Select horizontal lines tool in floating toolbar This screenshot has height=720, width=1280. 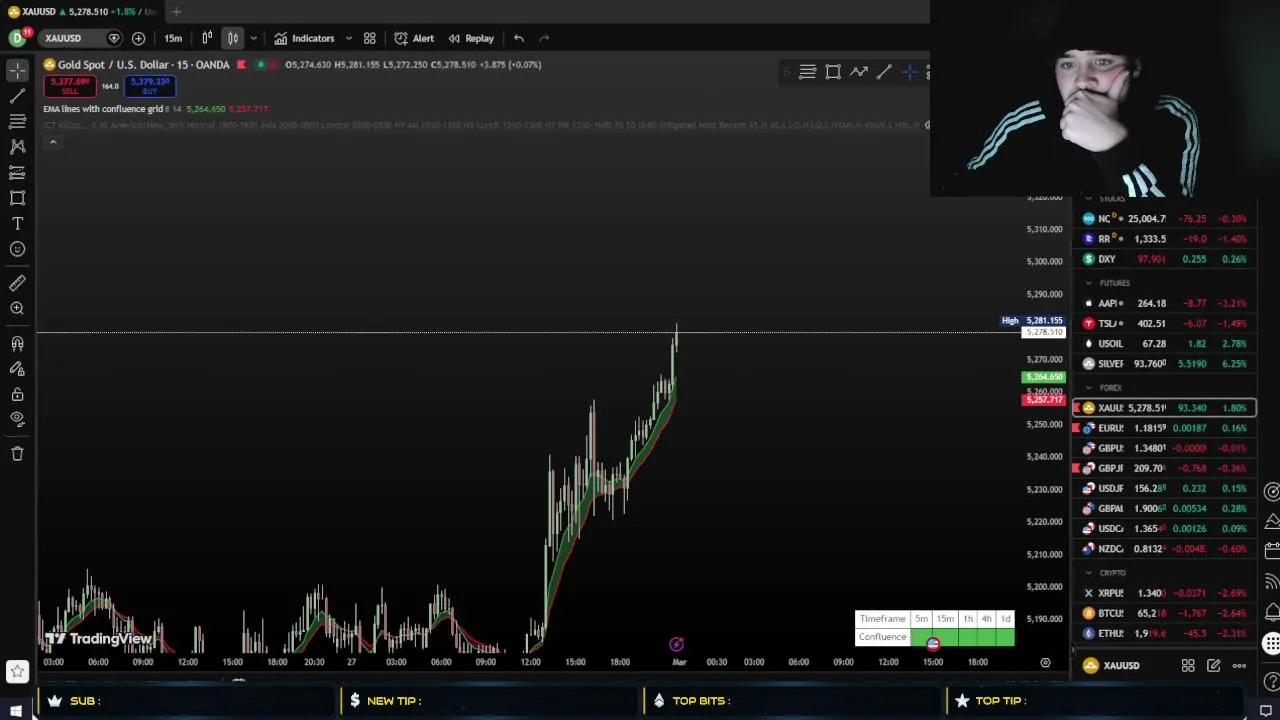point(807,72)
